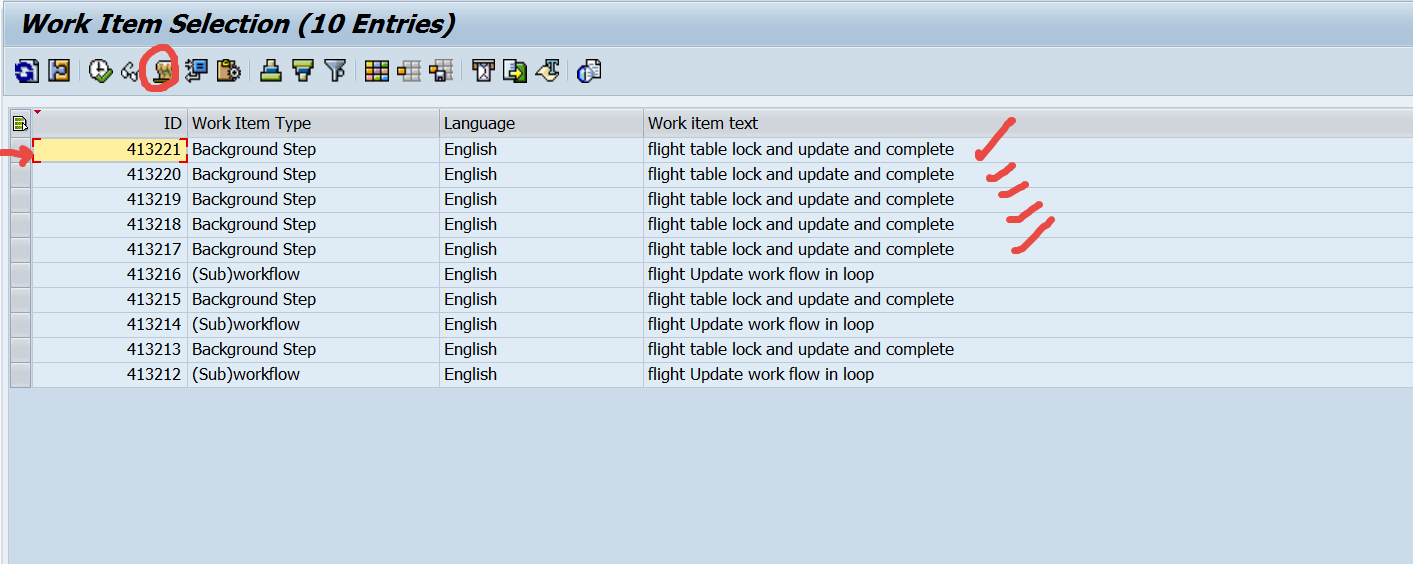Open the workflow log icon circled in red
The image size is (1413, 564).
click(x=163, y=71)
